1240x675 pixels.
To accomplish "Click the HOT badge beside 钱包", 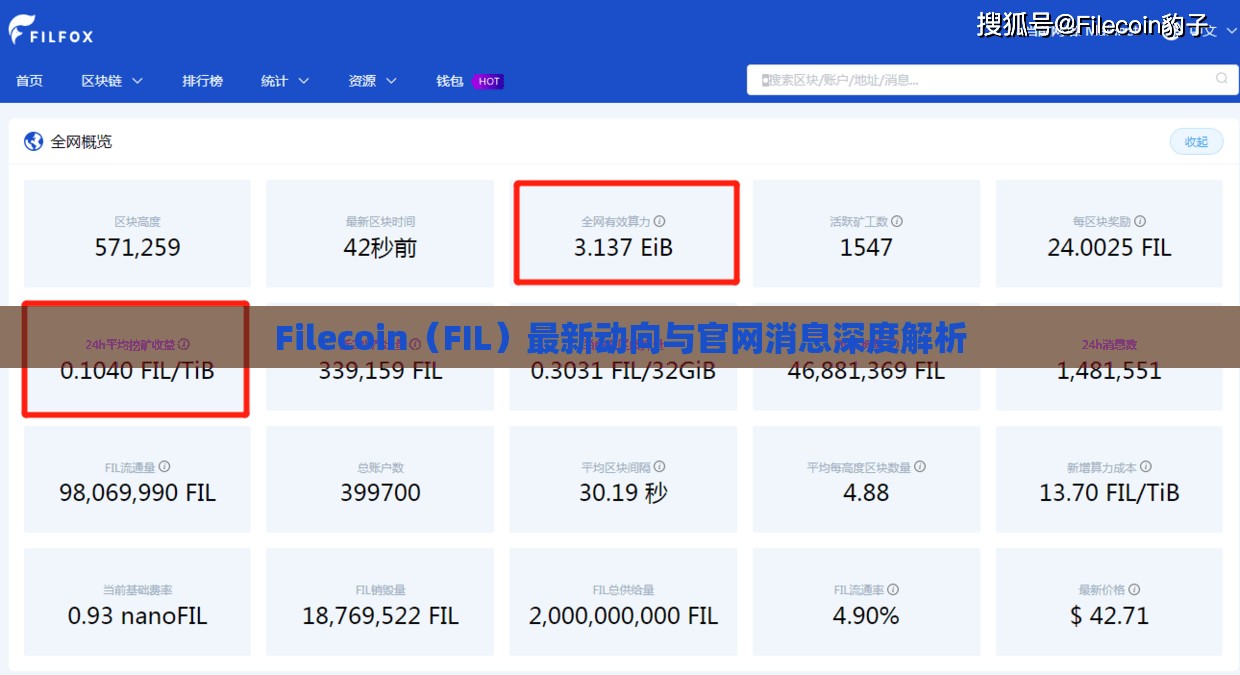I will pyautogui.click(x=489, y=81).
